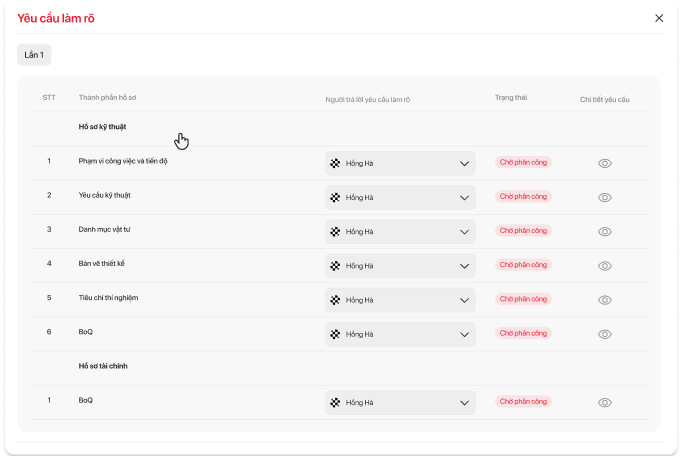View details of BoQ in Hồ sơ tài chính
The height and width of the screenshot is (456, 683).
604,402
